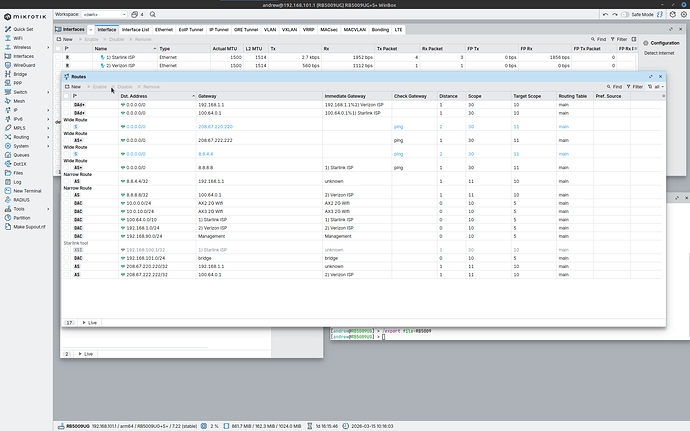Image resolution: width=690 pixels, height=431 pixels.
Task: Tick the checkbox for 8.8.4.4/32 route
Action: tap(66, 181)
